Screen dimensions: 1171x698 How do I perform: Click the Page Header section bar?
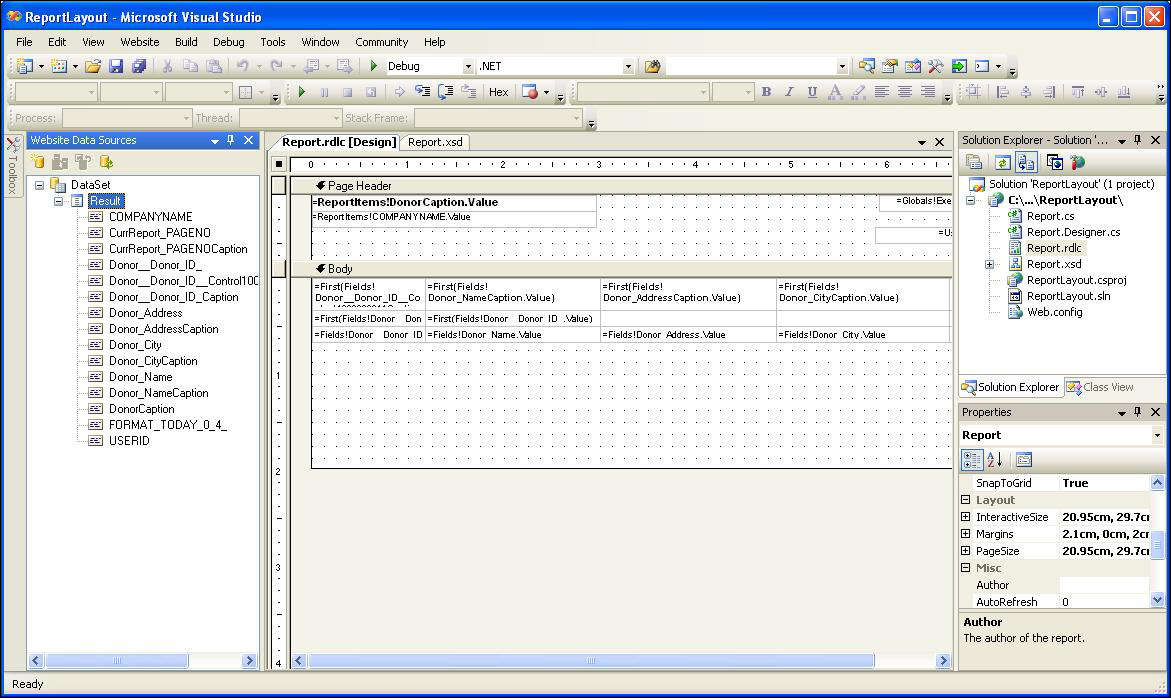pos(621,186)
